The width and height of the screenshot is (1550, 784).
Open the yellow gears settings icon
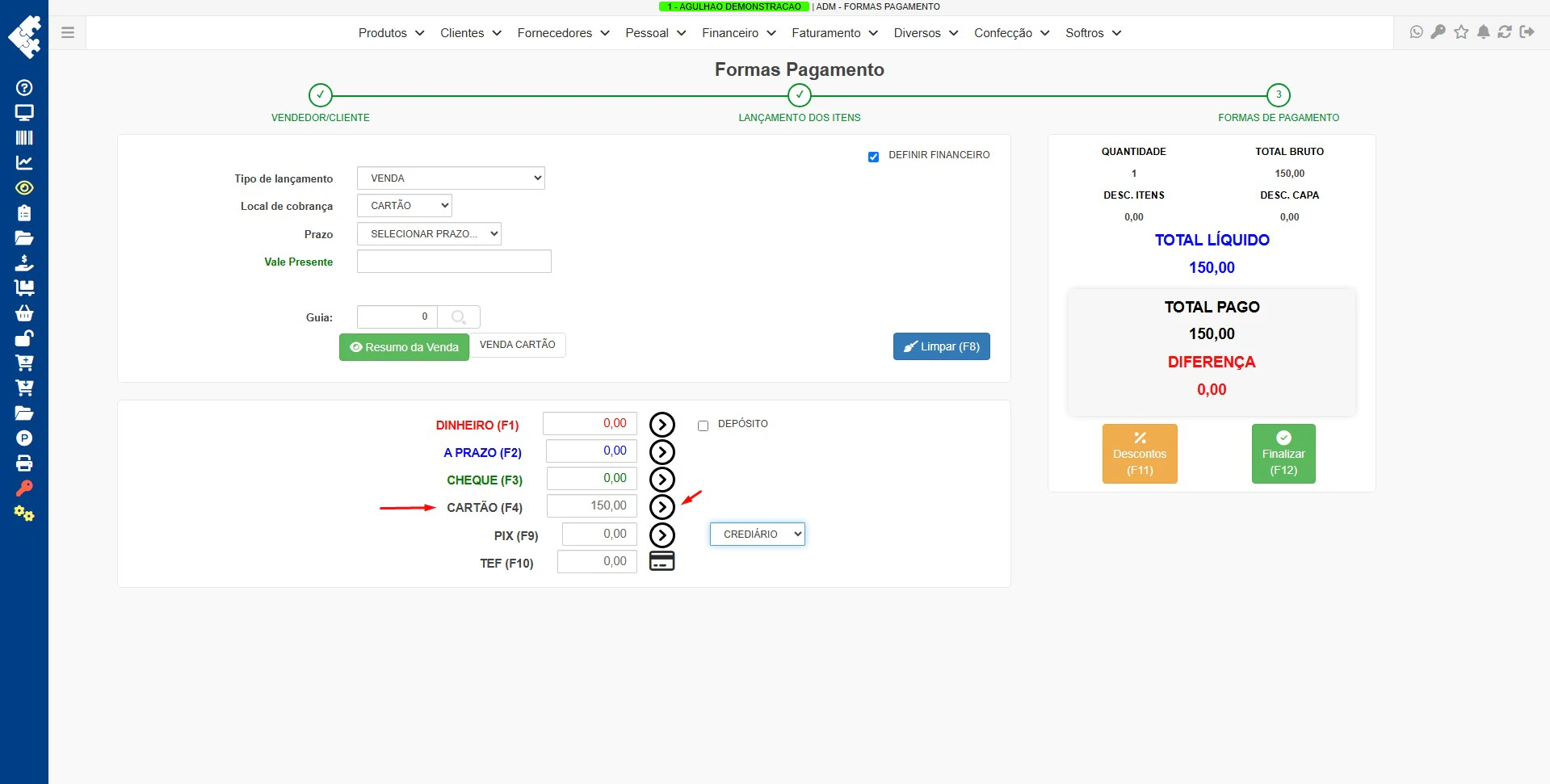pyautogui.click(x=24, y=513)
